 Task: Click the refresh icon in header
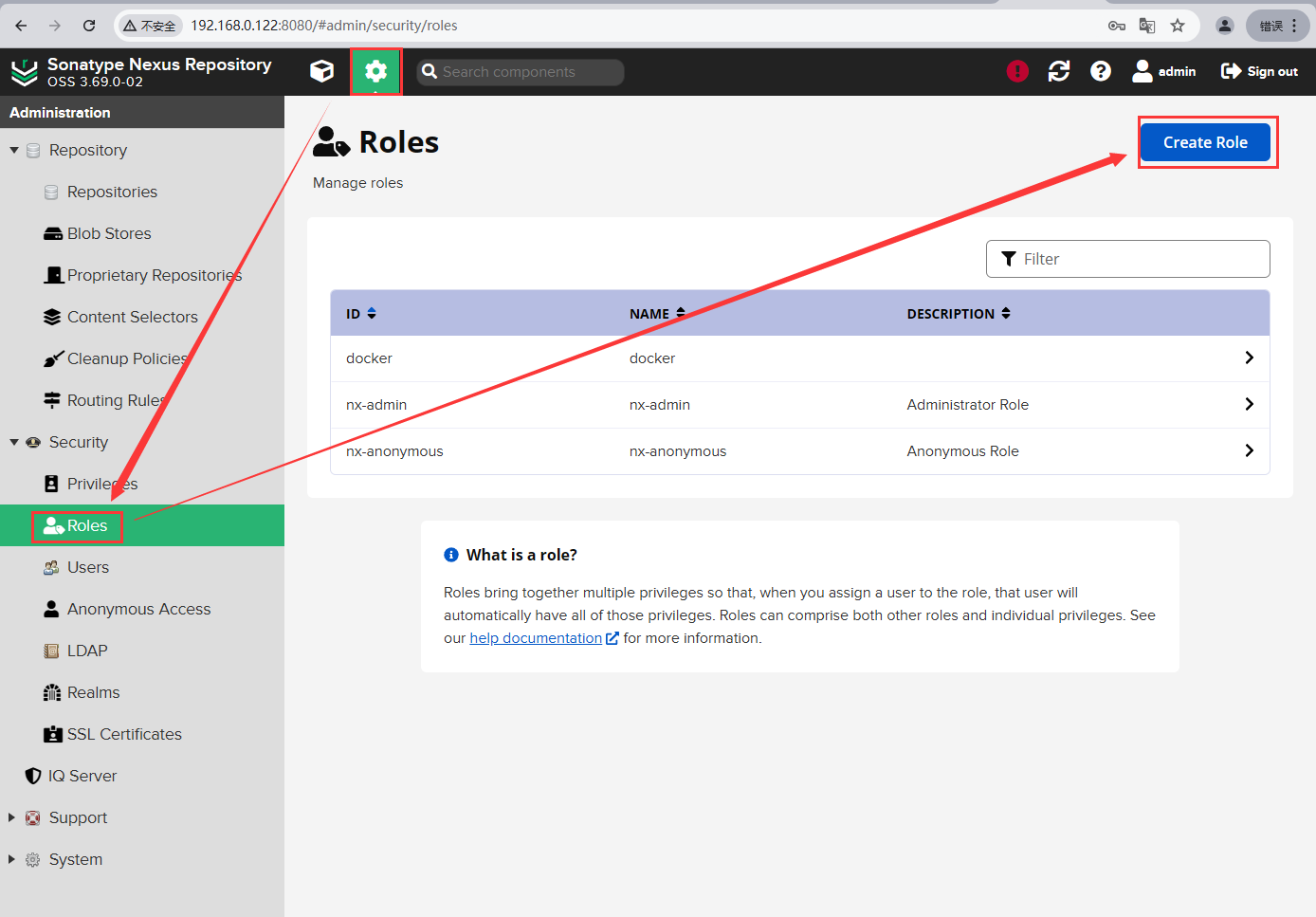[1059, 71]
